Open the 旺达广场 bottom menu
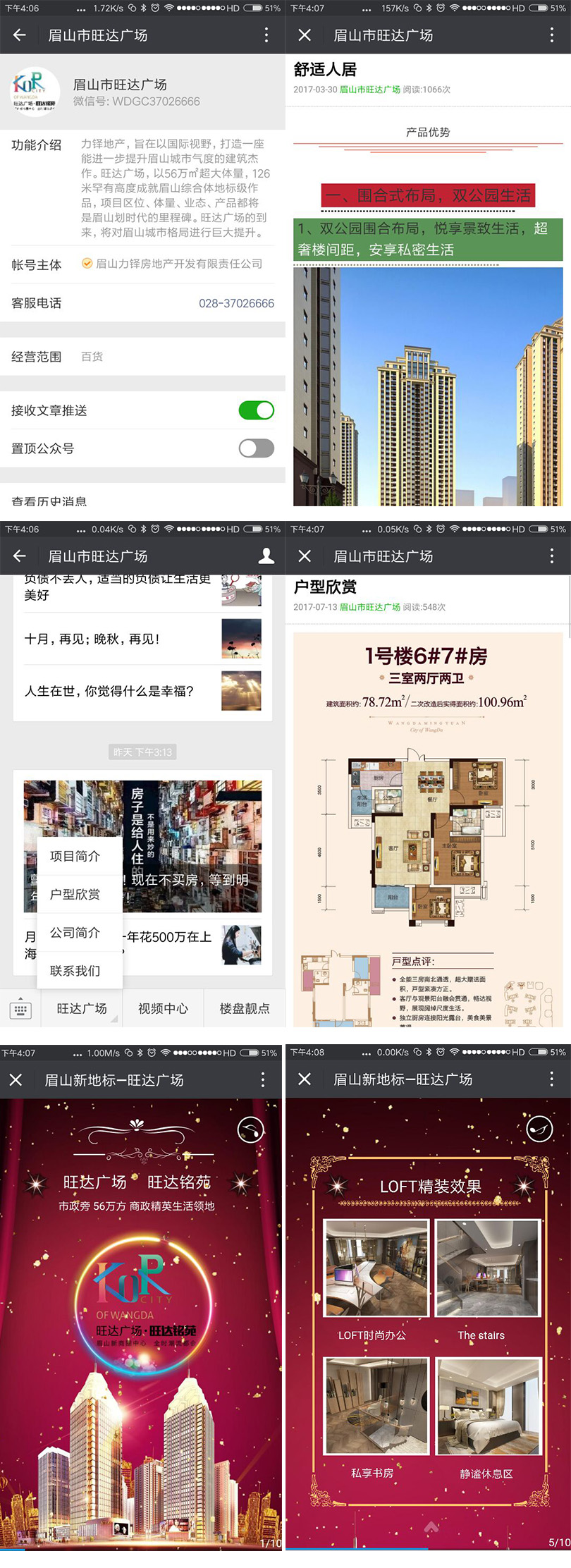 point(82,1009)
